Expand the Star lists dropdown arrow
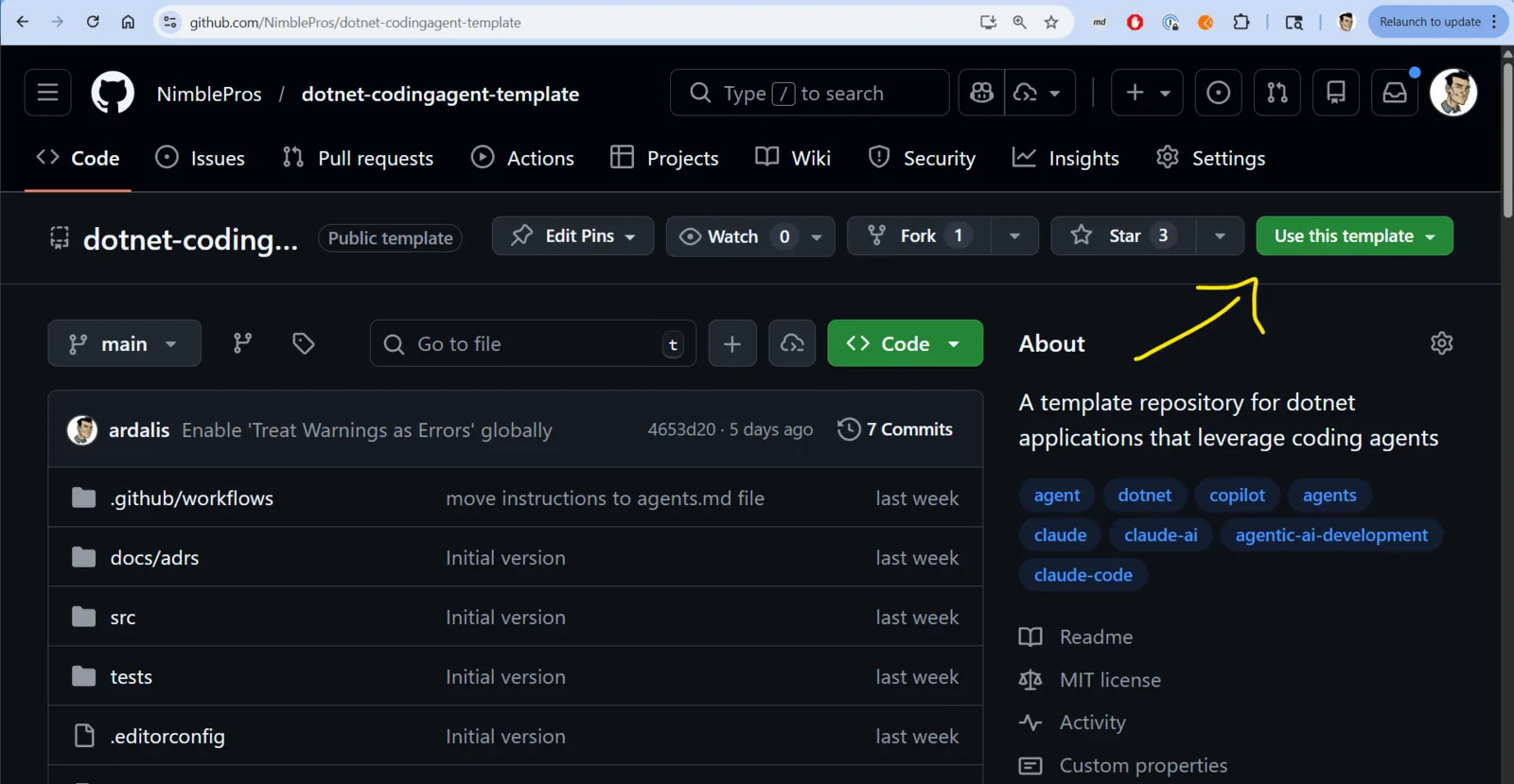1514x784 pixels. (x=1220, y=236)
